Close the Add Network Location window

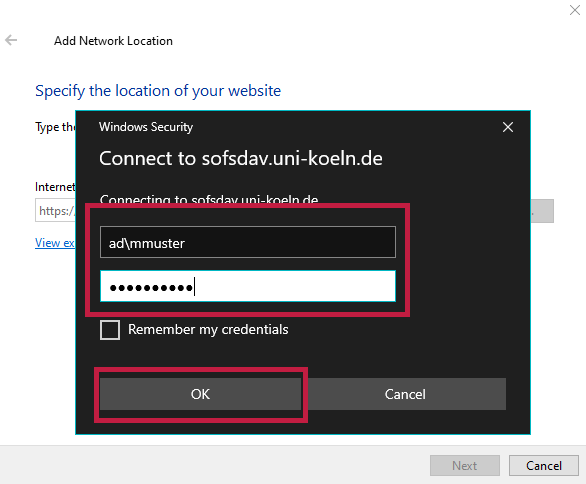point(575,10)
